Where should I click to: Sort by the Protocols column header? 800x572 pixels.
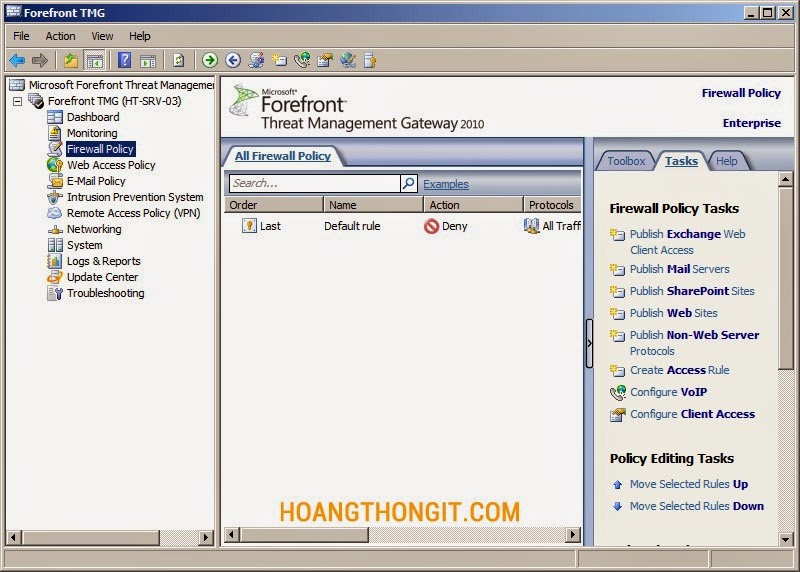pyautogui.click(x=552, y=205)
